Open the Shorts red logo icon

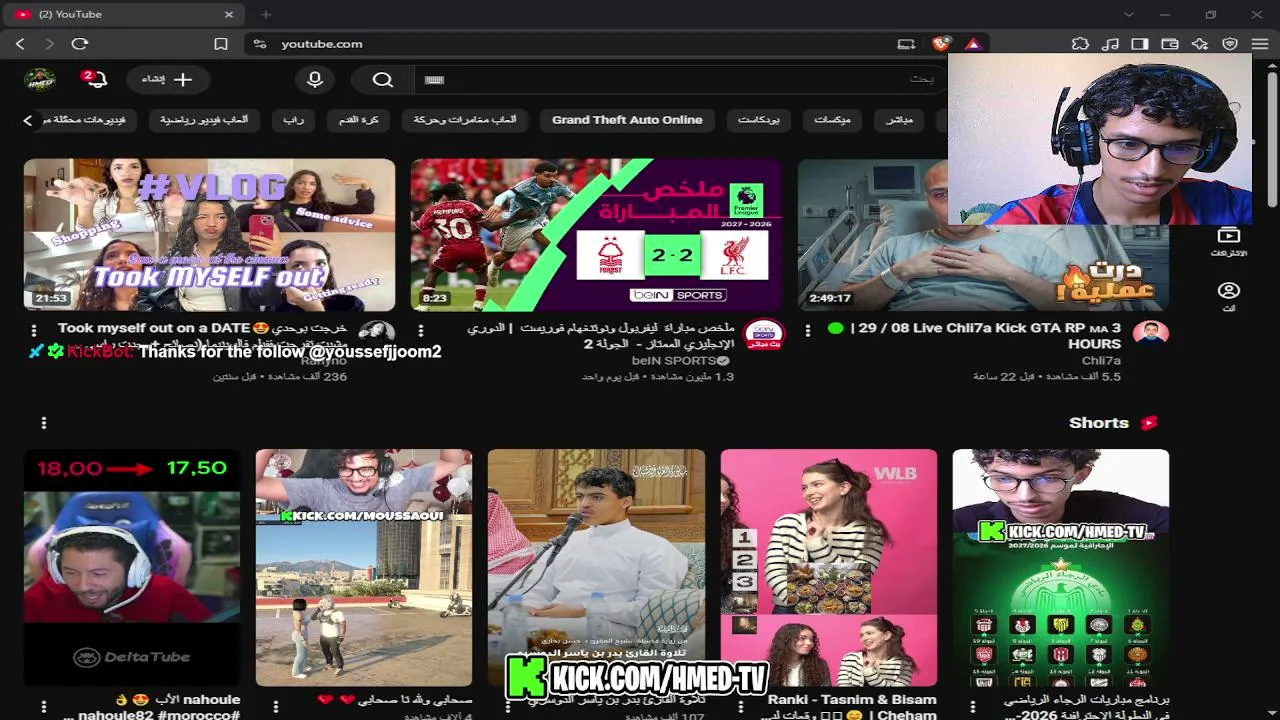(x=1149, y=423)
